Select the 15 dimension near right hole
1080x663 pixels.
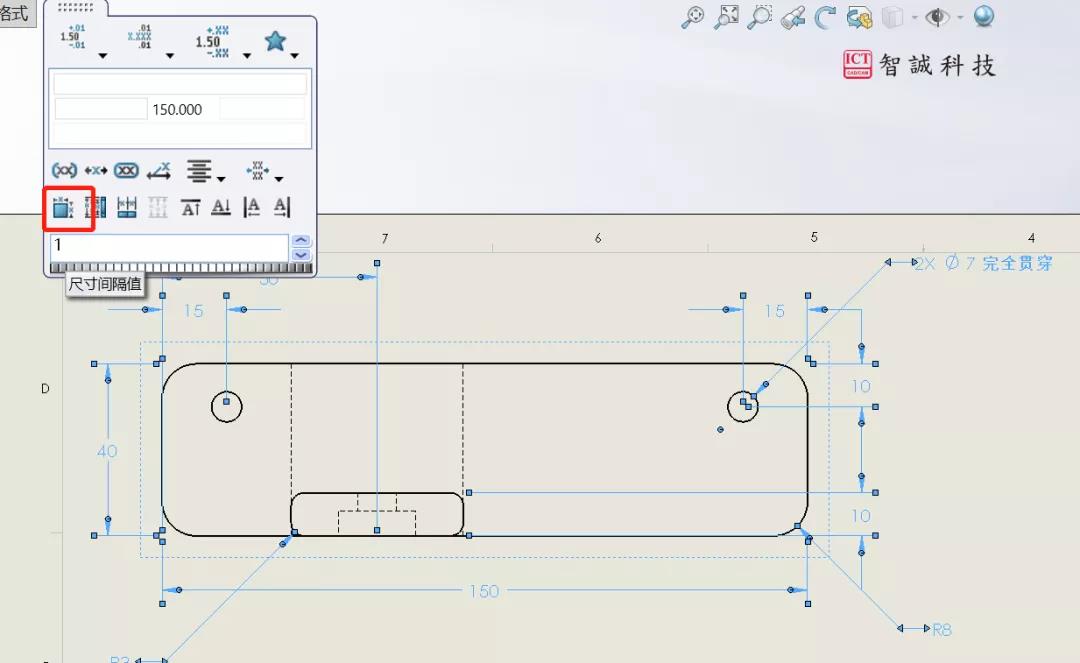click(x=774, y=311)
